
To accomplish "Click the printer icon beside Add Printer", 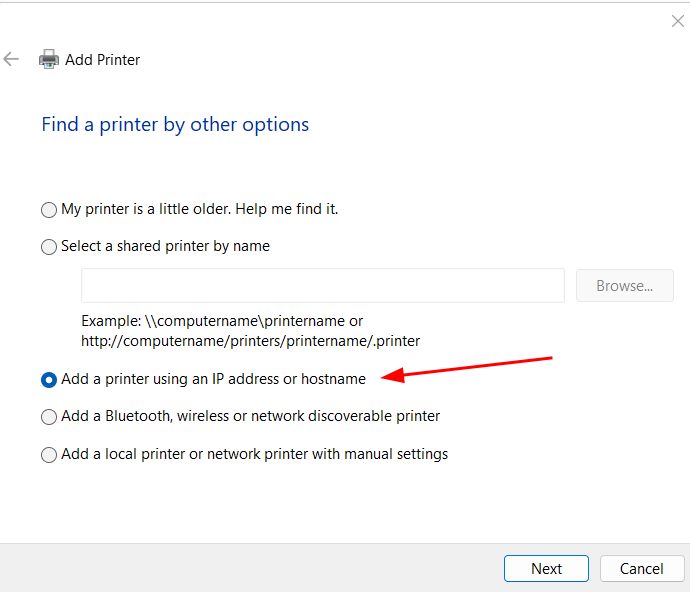I will [49, 59].
